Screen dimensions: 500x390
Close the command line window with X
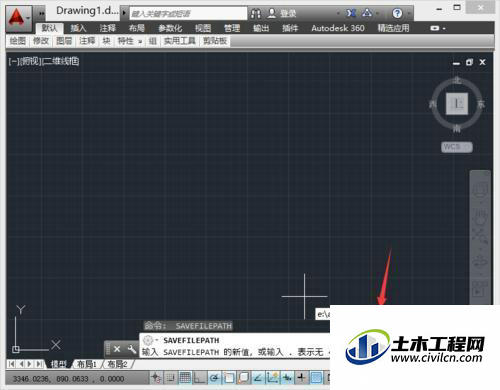pyautogui.click(x=117, y=349)
